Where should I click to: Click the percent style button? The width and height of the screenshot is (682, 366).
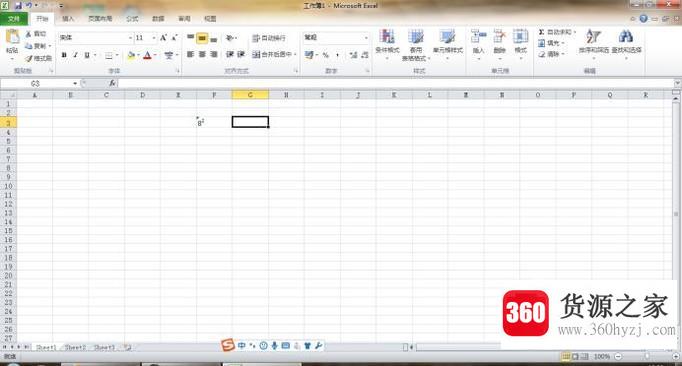tap(325, 55)
